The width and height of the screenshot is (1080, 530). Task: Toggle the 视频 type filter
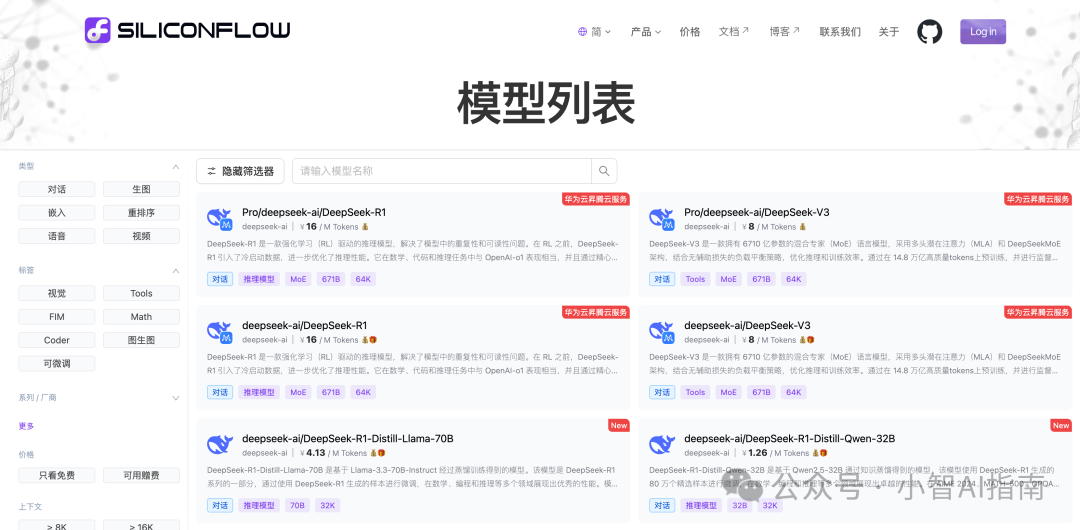pos(141,236)
